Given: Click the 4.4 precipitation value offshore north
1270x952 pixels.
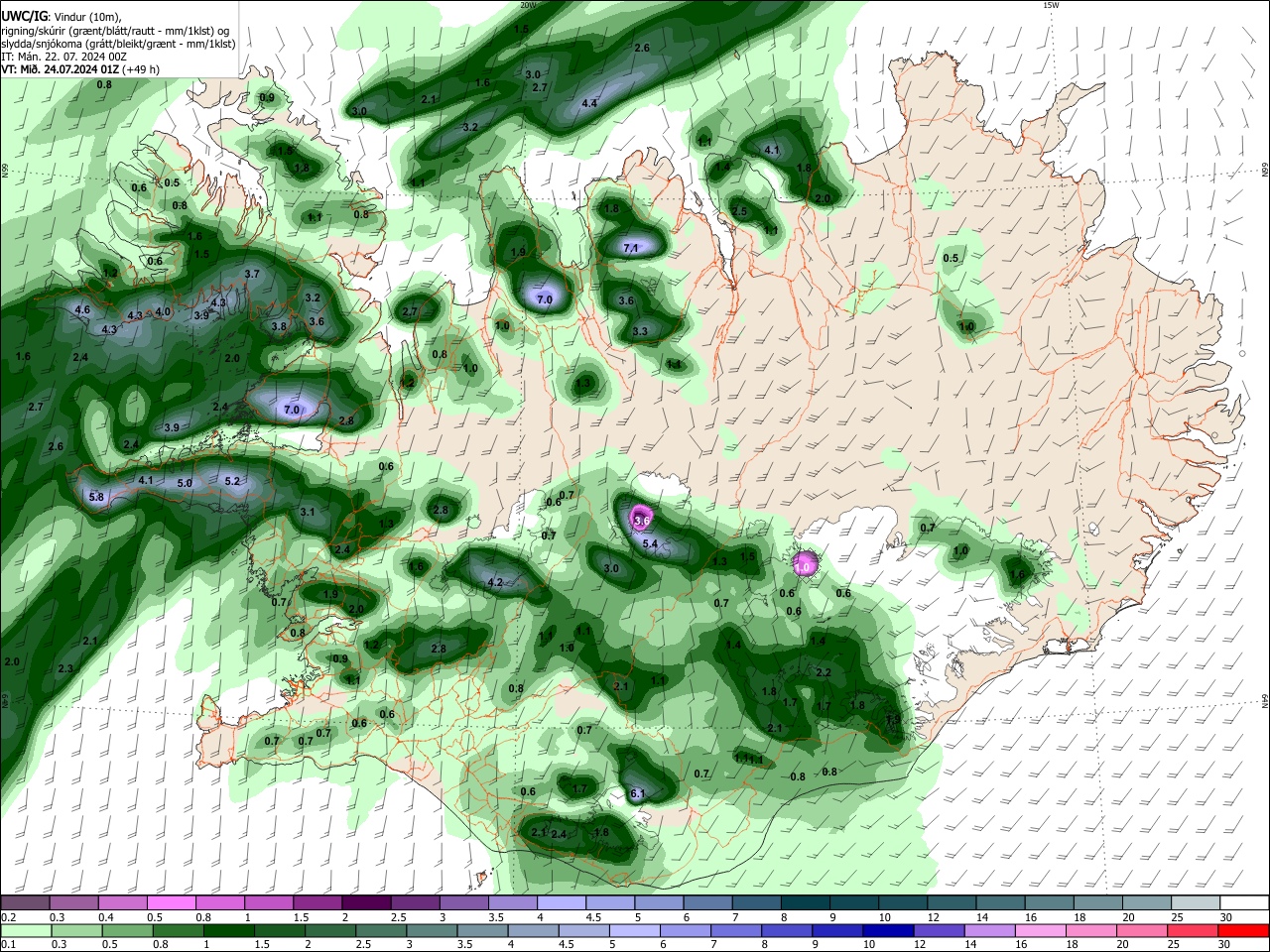Looking at the screenshot, I should tap(589, 103).
